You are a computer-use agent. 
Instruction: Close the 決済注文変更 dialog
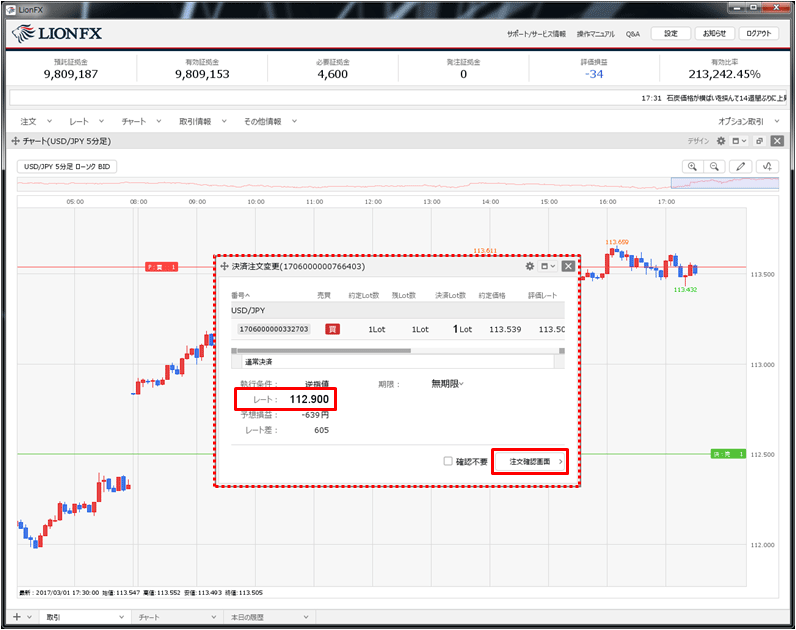coord(568,266)
